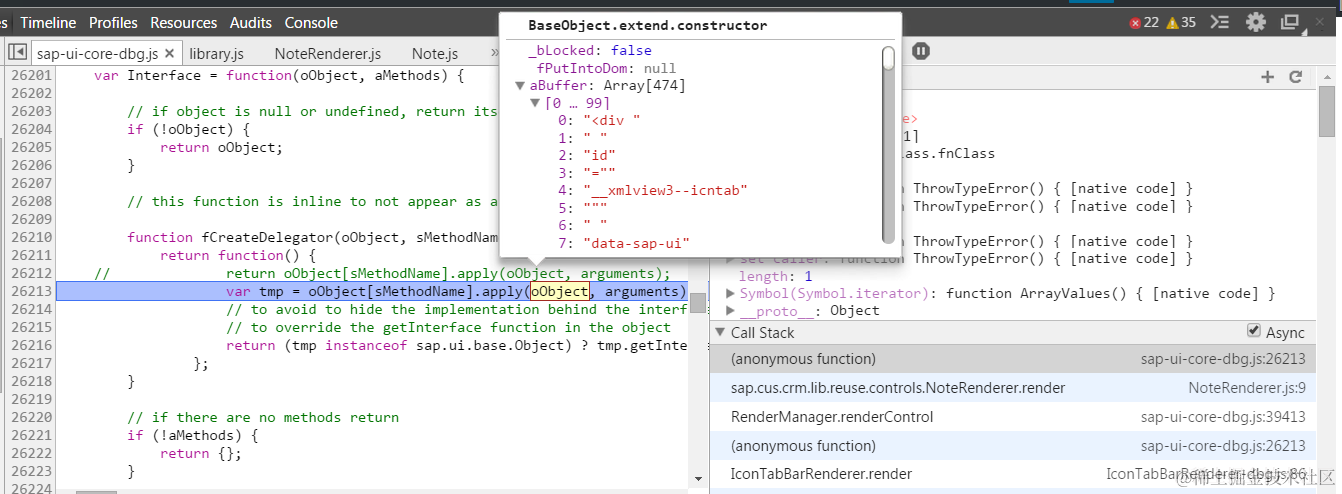Close the sap-ui-core-dbg.js tab
The image size is (1342, 494).
tap(169, 54)
